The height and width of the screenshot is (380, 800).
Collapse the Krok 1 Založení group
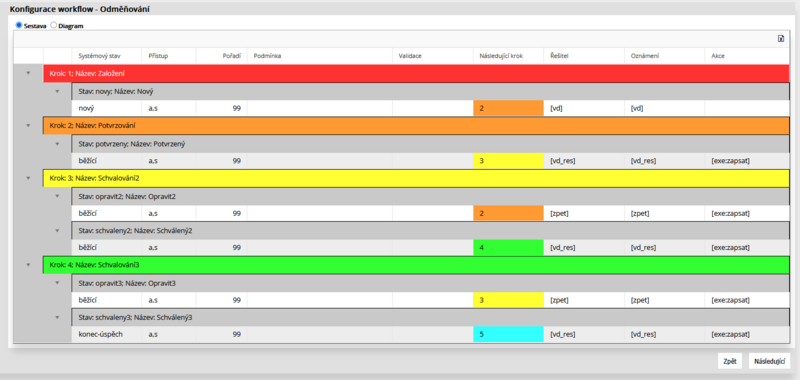pyautogui.click(x=28, y=73)
